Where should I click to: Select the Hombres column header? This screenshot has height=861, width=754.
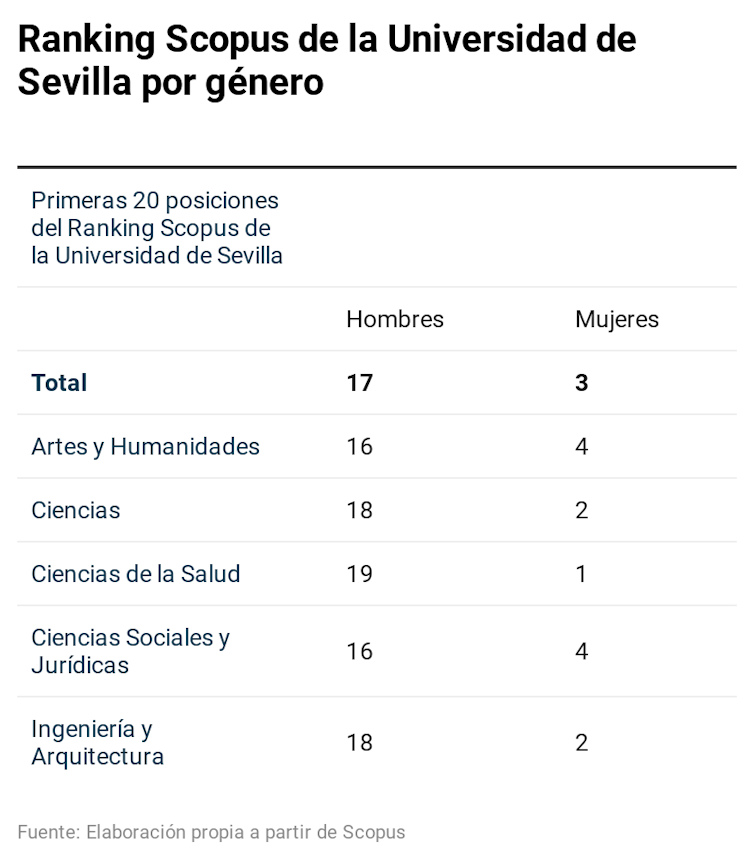[394, 319]
